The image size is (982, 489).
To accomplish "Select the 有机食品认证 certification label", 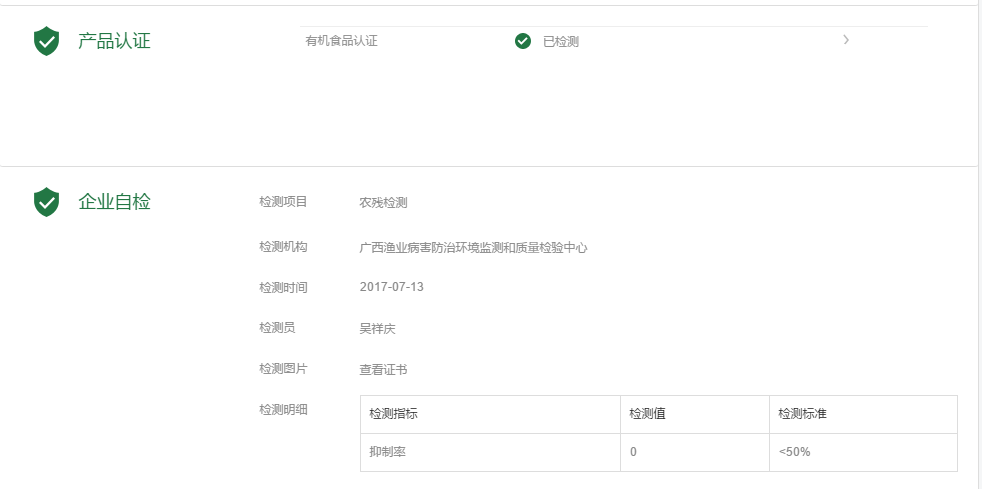I will click(341, 41).
